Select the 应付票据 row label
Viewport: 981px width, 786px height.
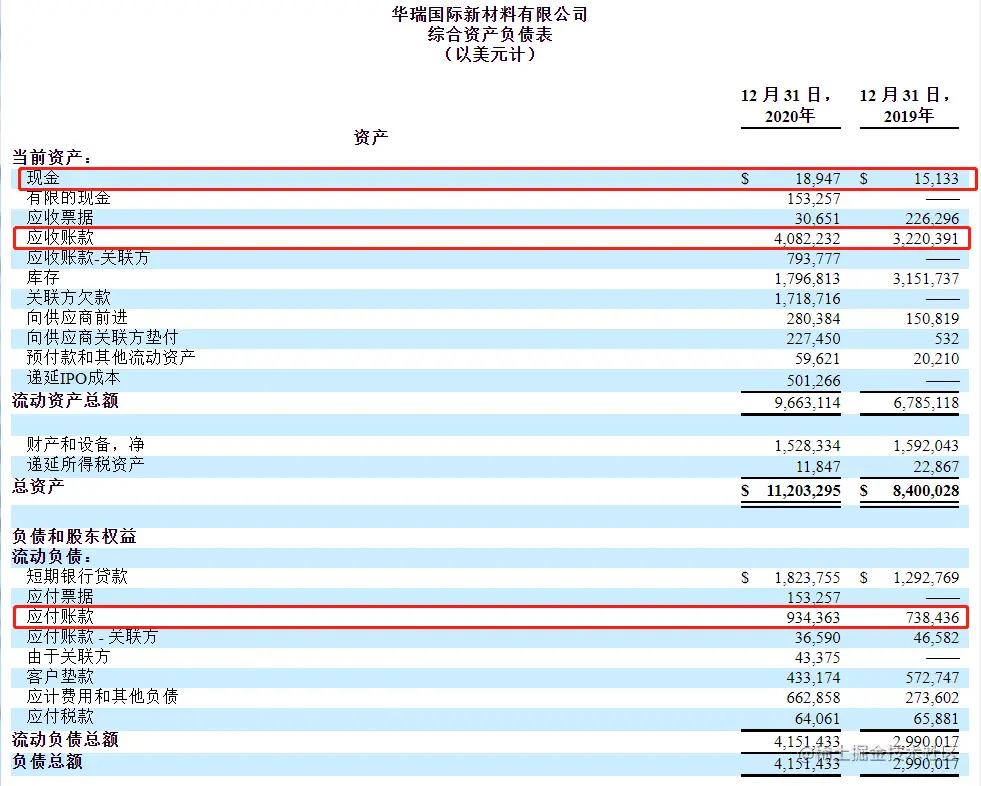(60, 596)
